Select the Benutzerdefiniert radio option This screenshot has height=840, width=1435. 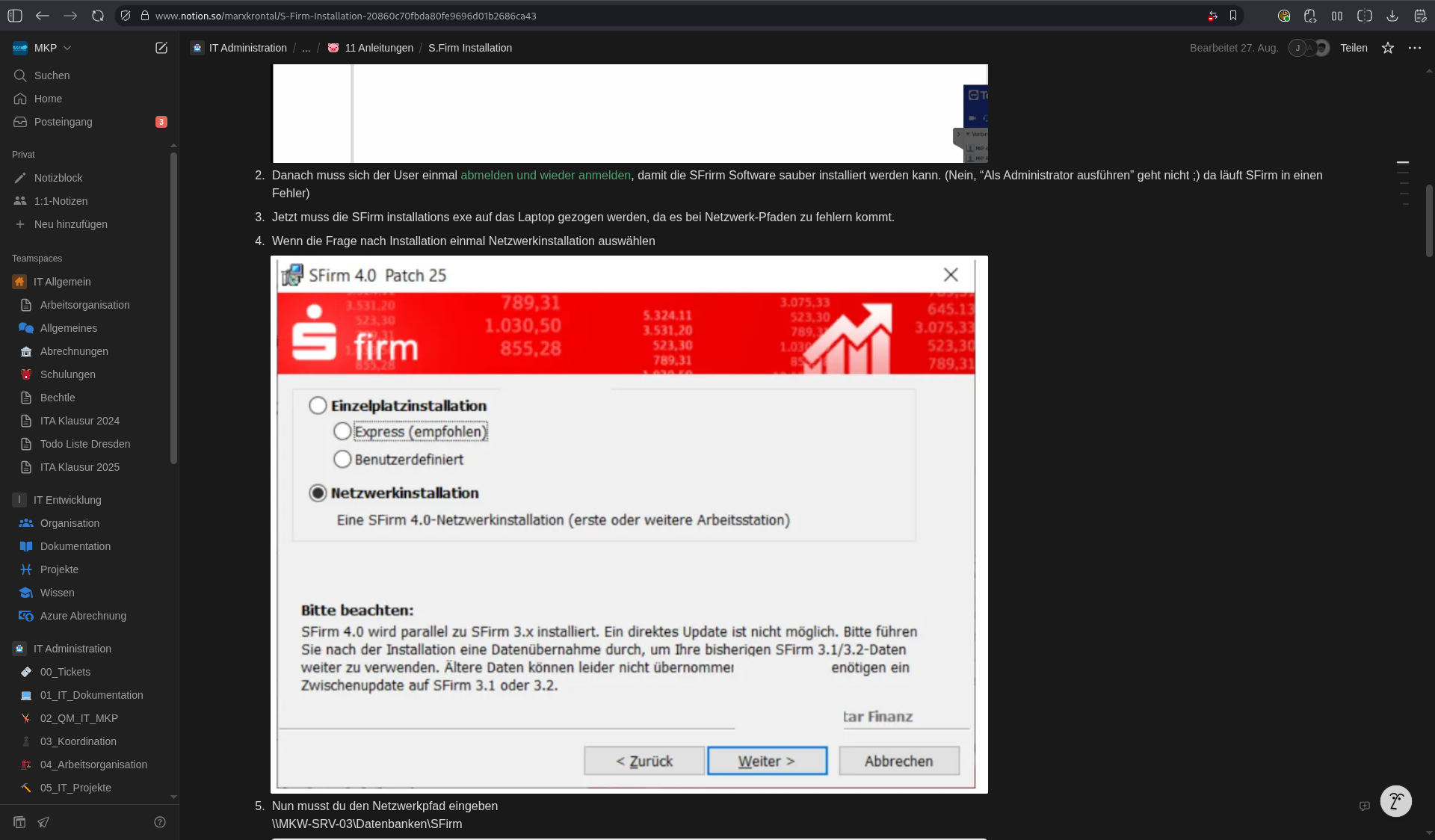342,459
